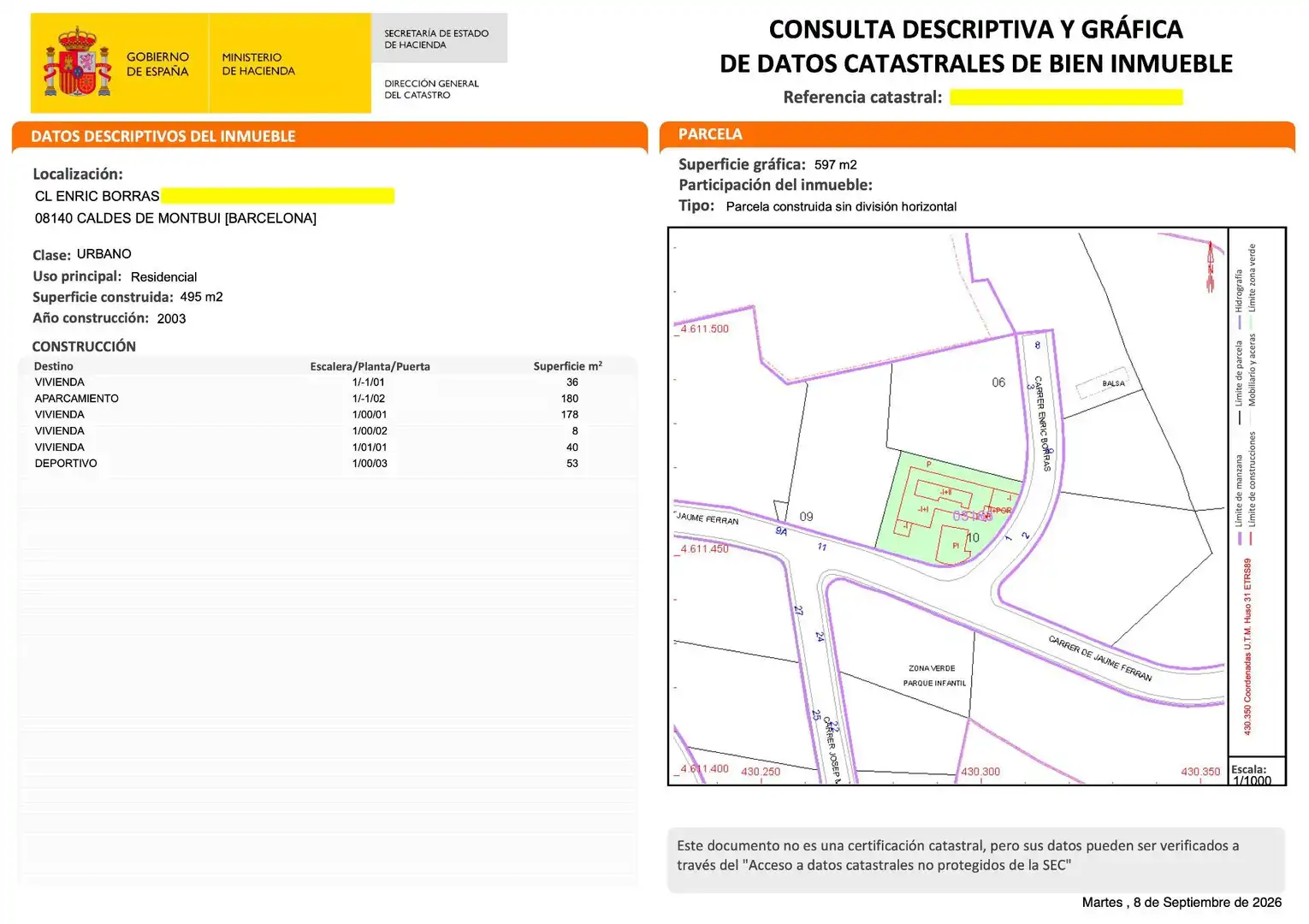Click the red north arrow on the map

[1210, 266]
